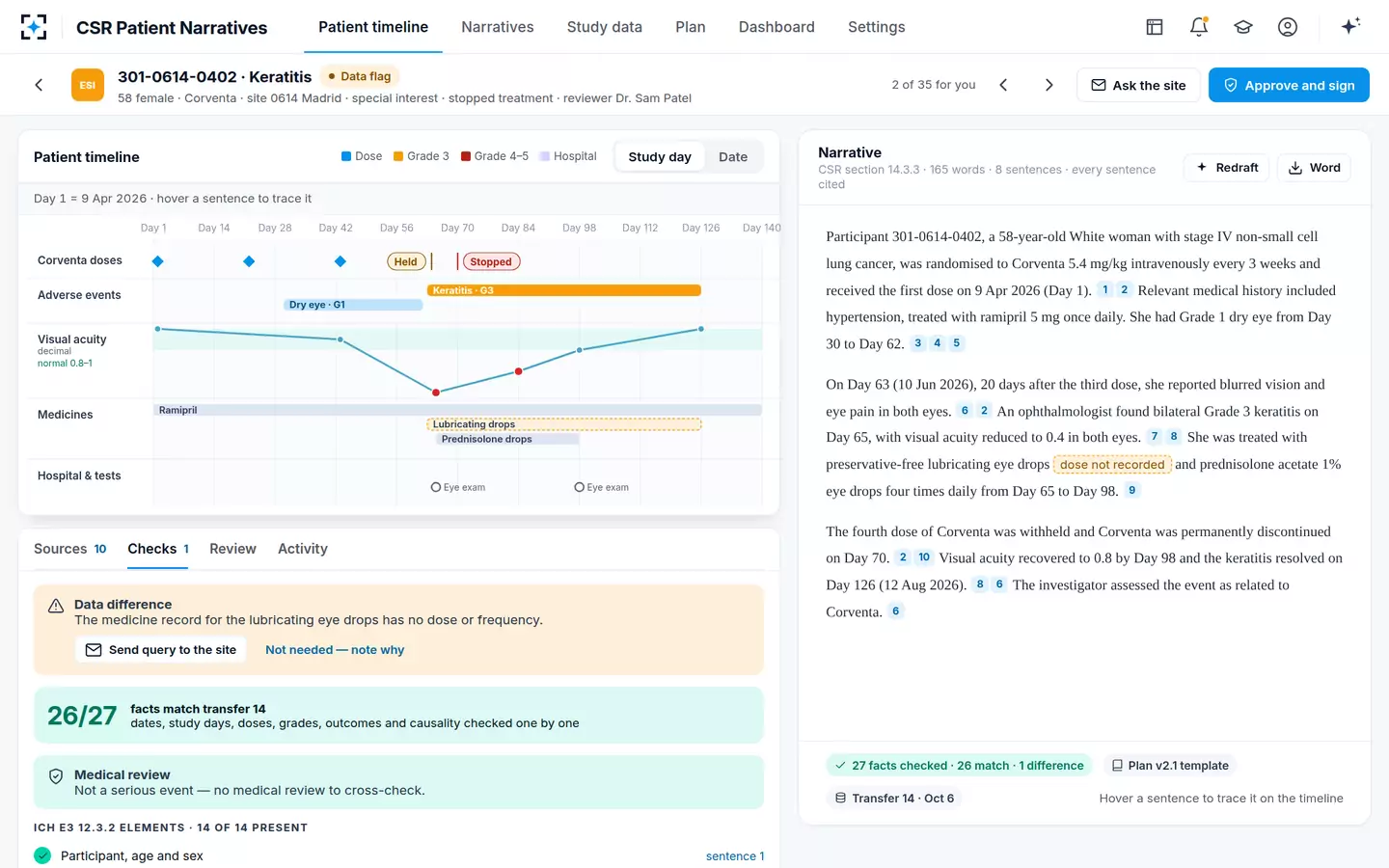Screen dimensions: 1389x868
Task: Click the ESI patient badge
Action: tap(88, 85)
